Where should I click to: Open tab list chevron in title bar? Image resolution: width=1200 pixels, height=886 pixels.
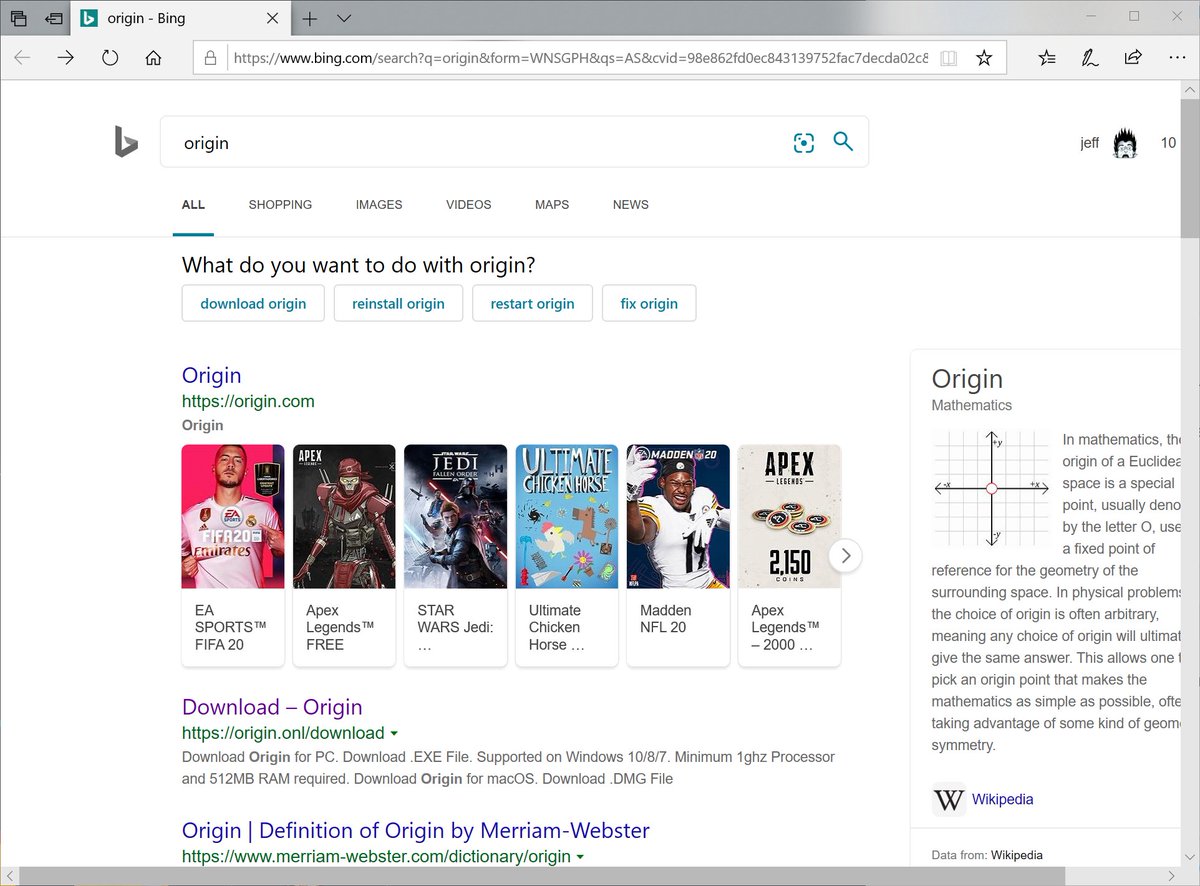[344, 18]
